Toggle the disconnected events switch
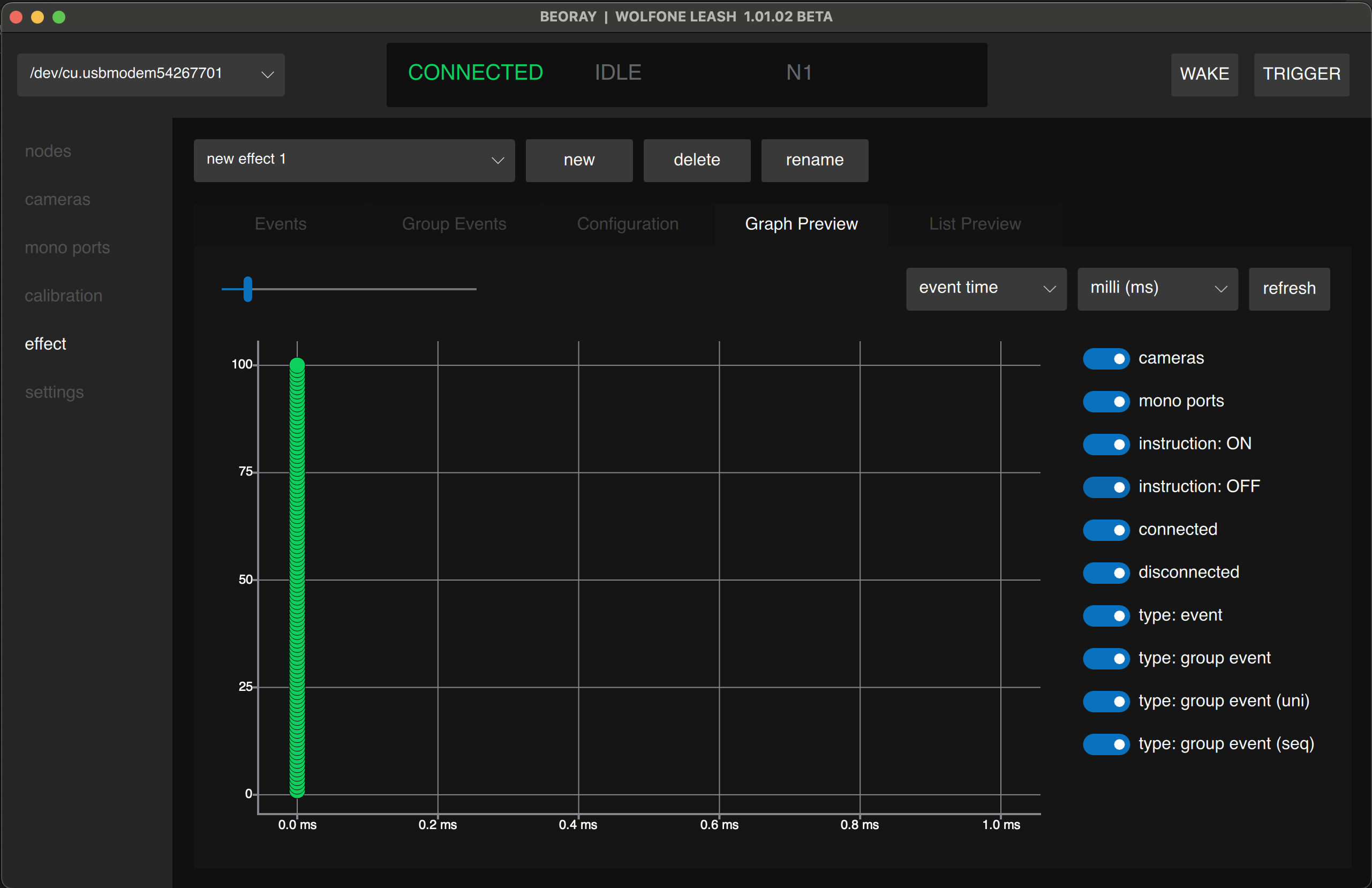Screen dimensions: 1372x888 click(1105, 573)
